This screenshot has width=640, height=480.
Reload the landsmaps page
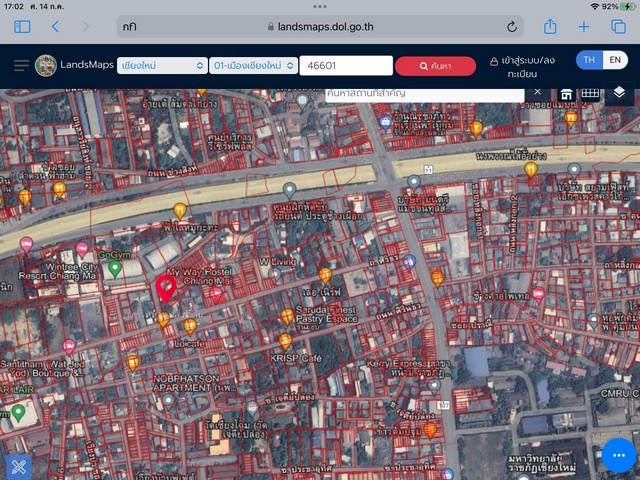click(512, 27)
